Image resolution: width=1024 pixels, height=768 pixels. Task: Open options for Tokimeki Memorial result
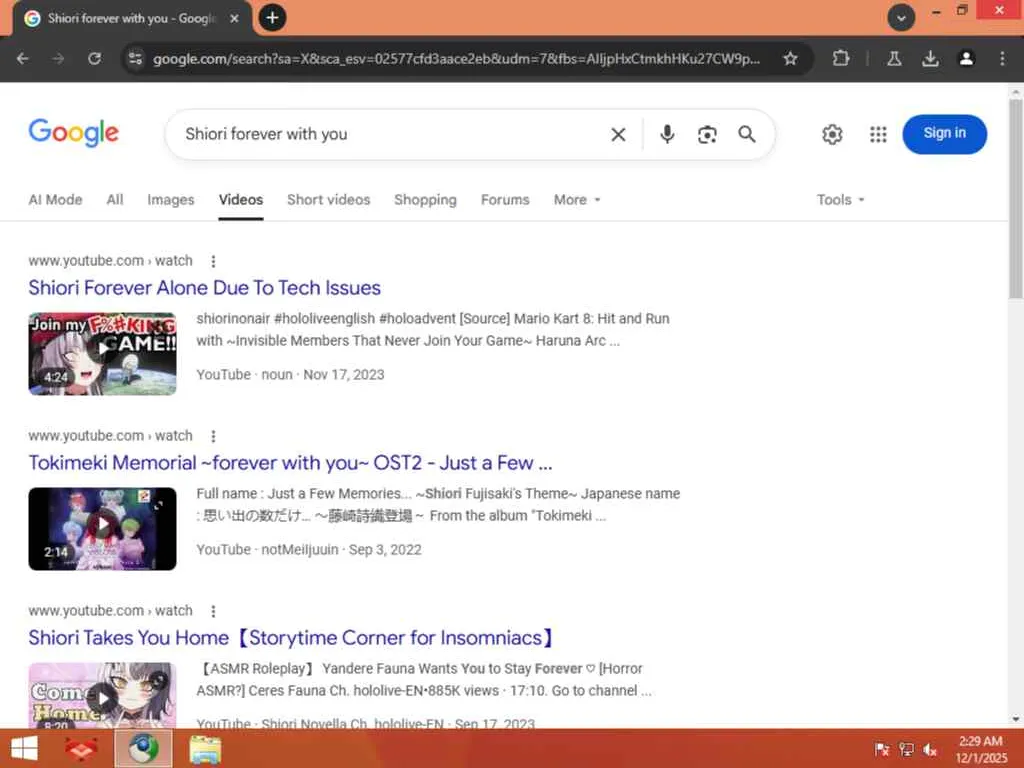click(213, 436)
